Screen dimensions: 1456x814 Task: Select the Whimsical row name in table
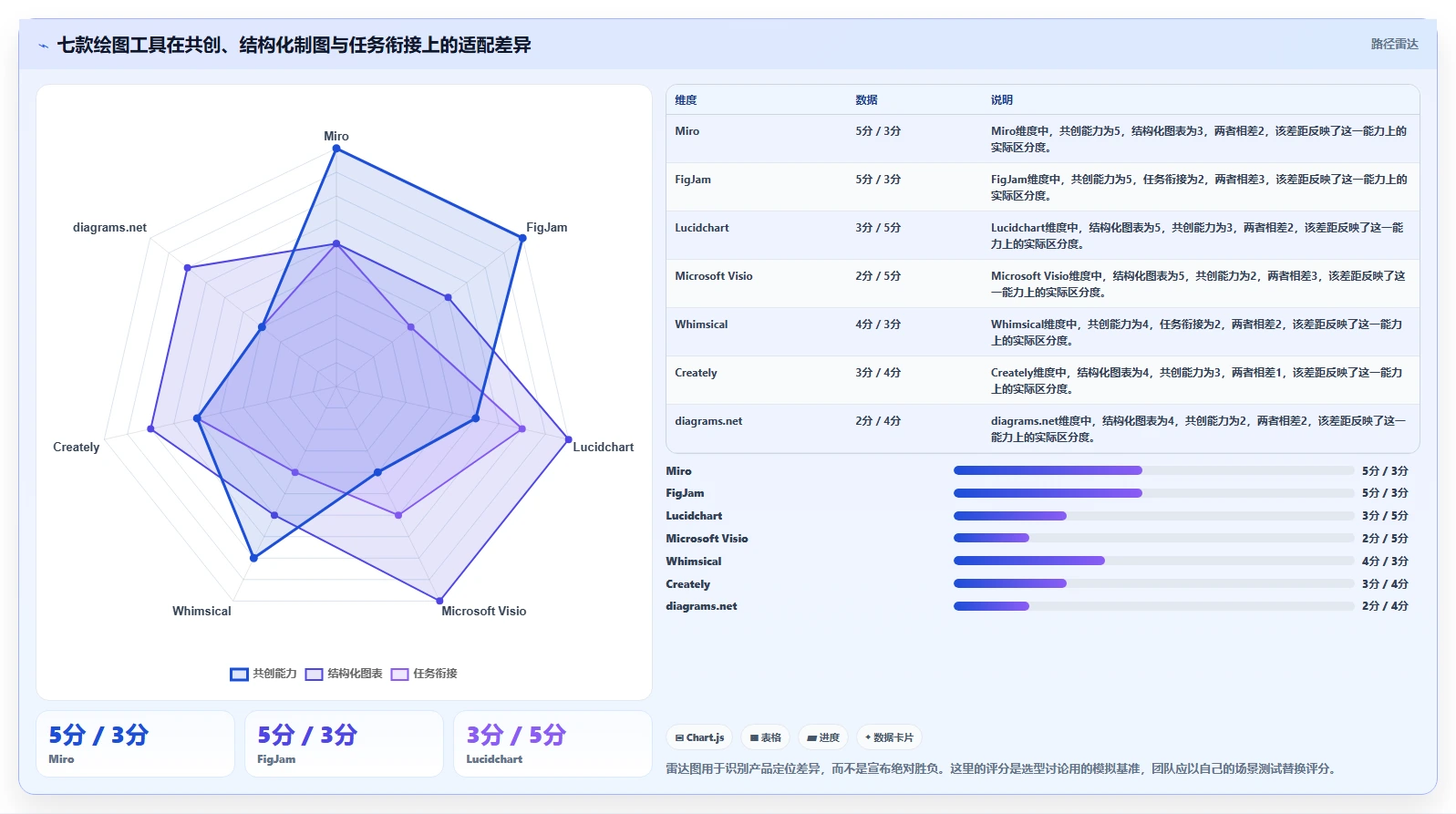pos(701,325)
